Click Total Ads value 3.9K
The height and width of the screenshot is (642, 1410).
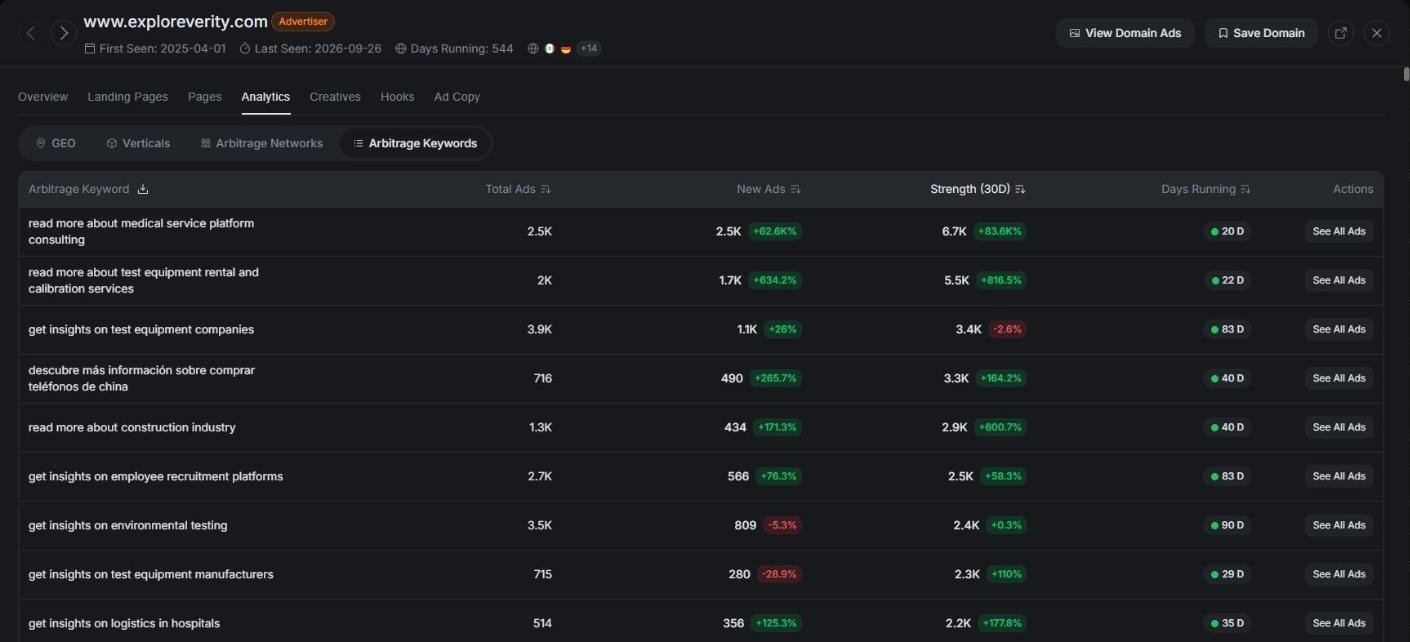click(x=539, y=329)
